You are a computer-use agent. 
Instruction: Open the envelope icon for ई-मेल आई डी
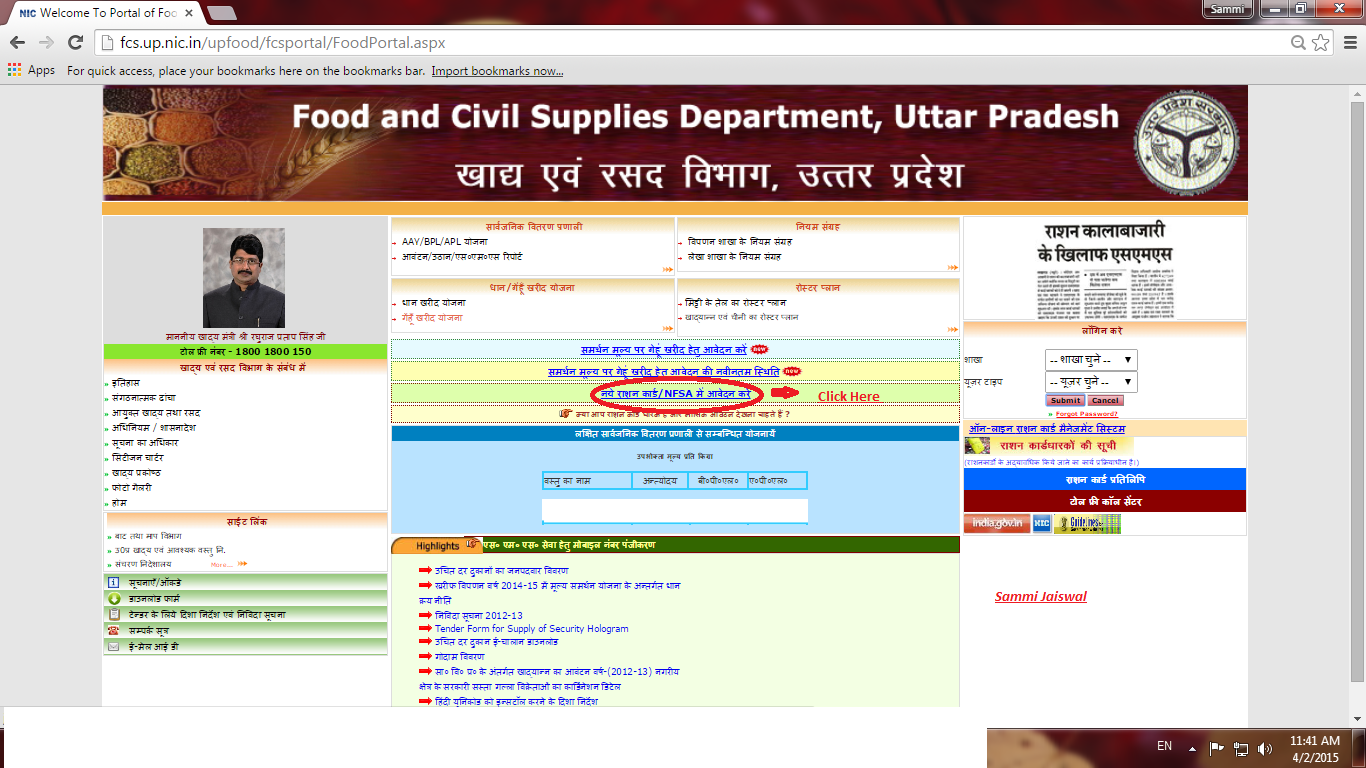(114, 646)
